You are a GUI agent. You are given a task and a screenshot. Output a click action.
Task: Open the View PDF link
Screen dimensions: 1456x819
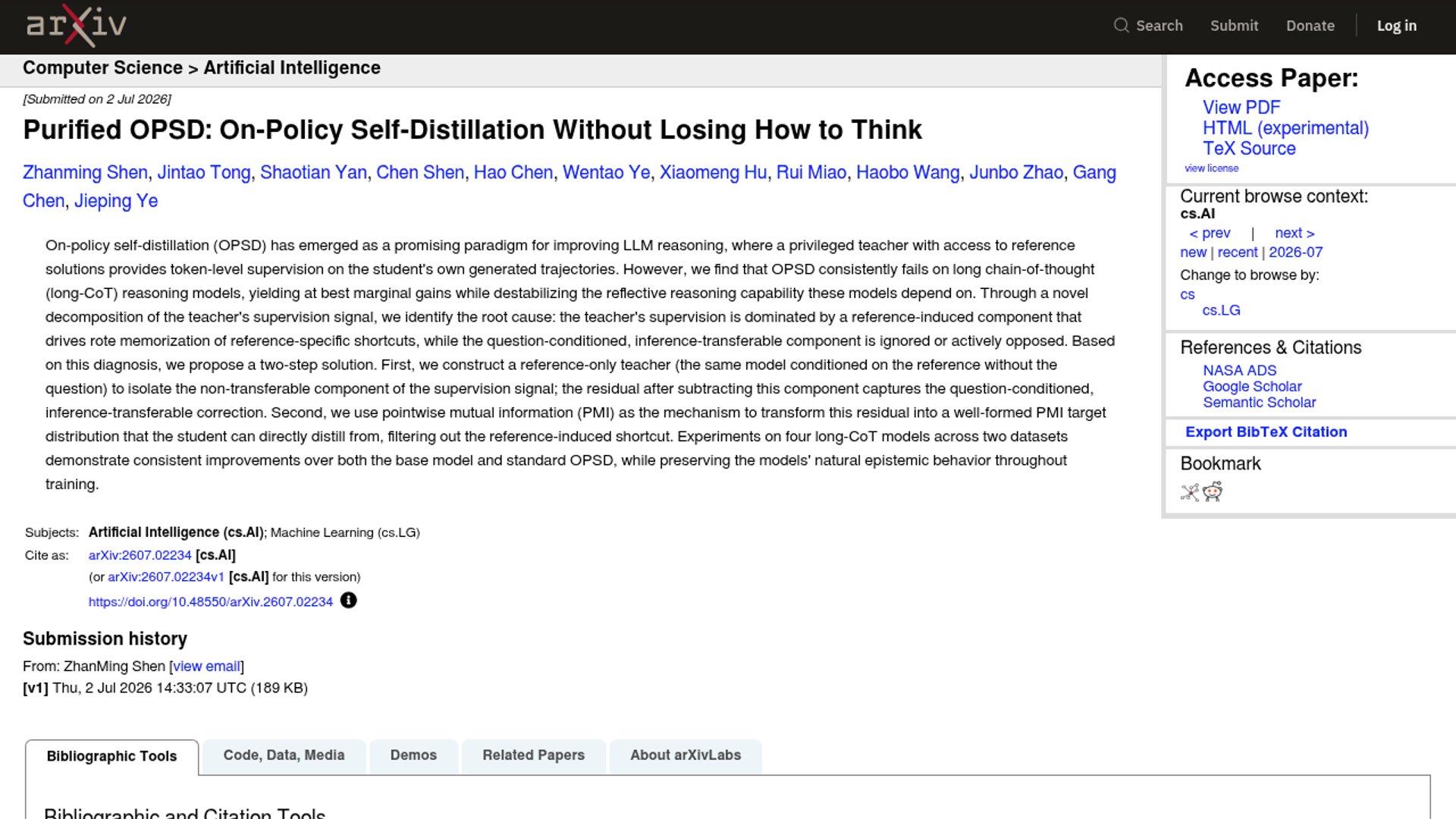coord(1241,108)
